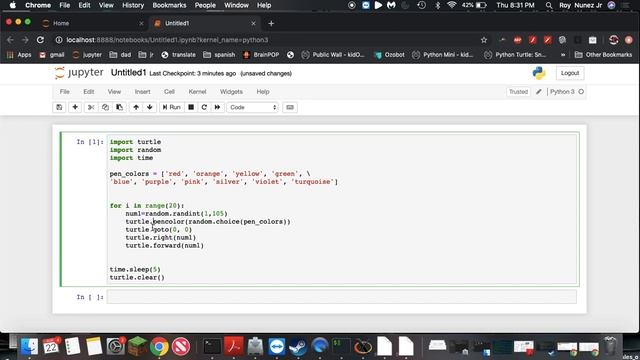Go forward in browser history

(x=25, y=40)
